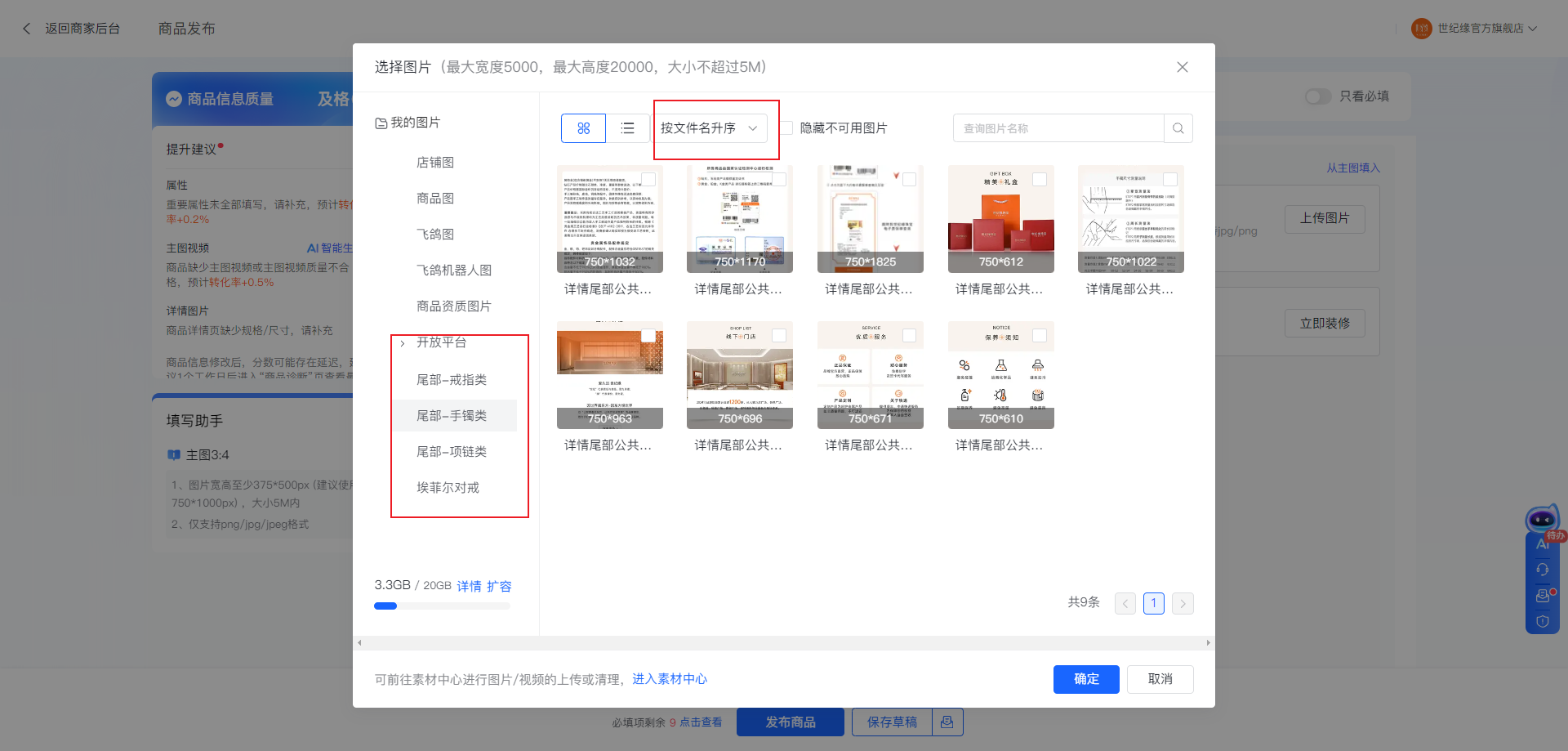The image size is (1568, 751).
Task: Click the 确定 confirm button
Action: pyautogui.click(x=1085, y=679)
